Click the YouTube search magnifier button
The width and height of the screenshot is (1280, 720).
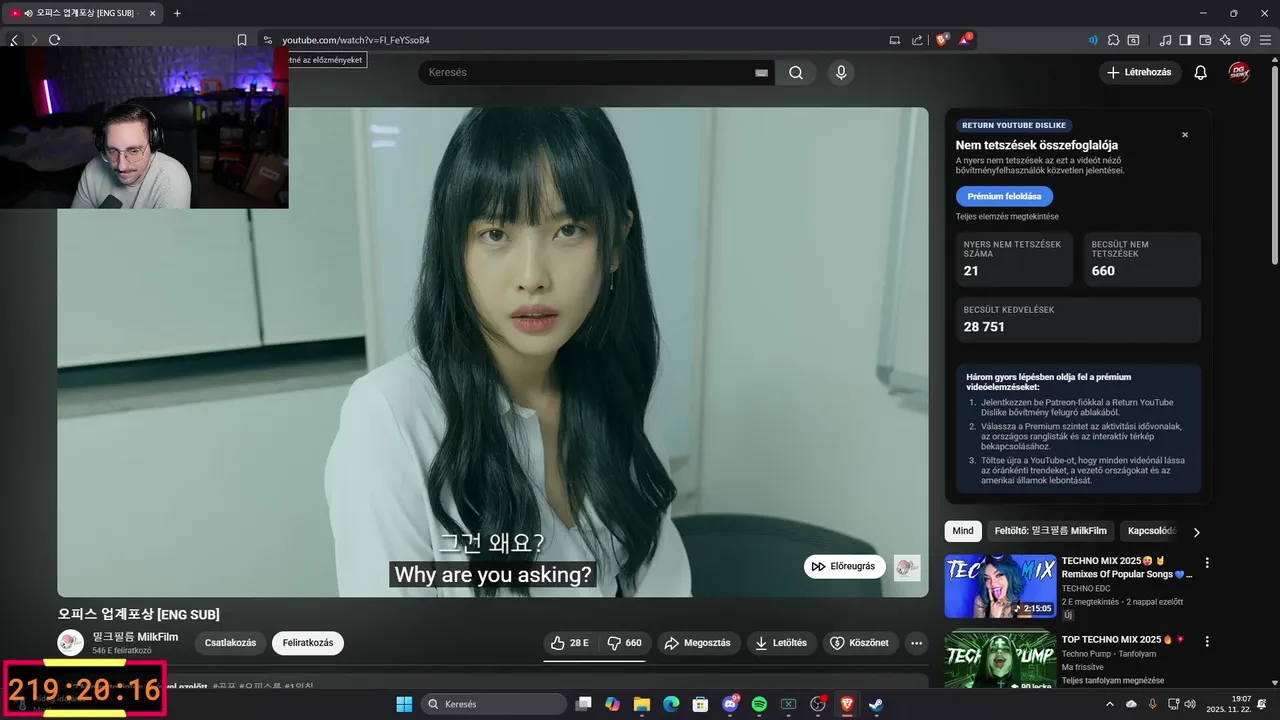(795, 72)
